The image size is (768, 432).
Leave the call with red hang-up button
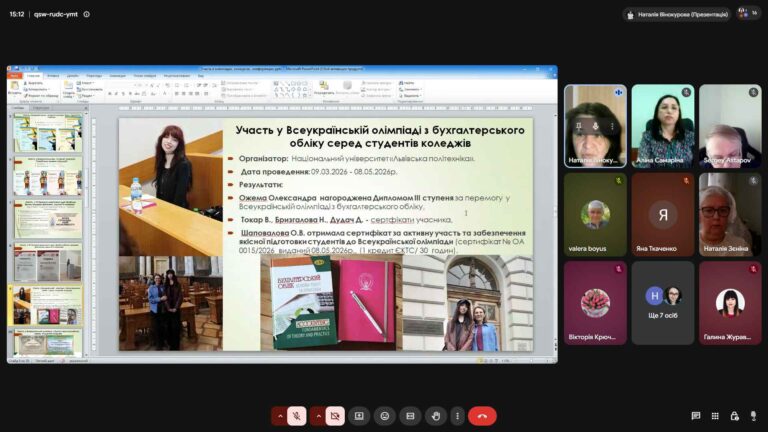click(482, 416)
